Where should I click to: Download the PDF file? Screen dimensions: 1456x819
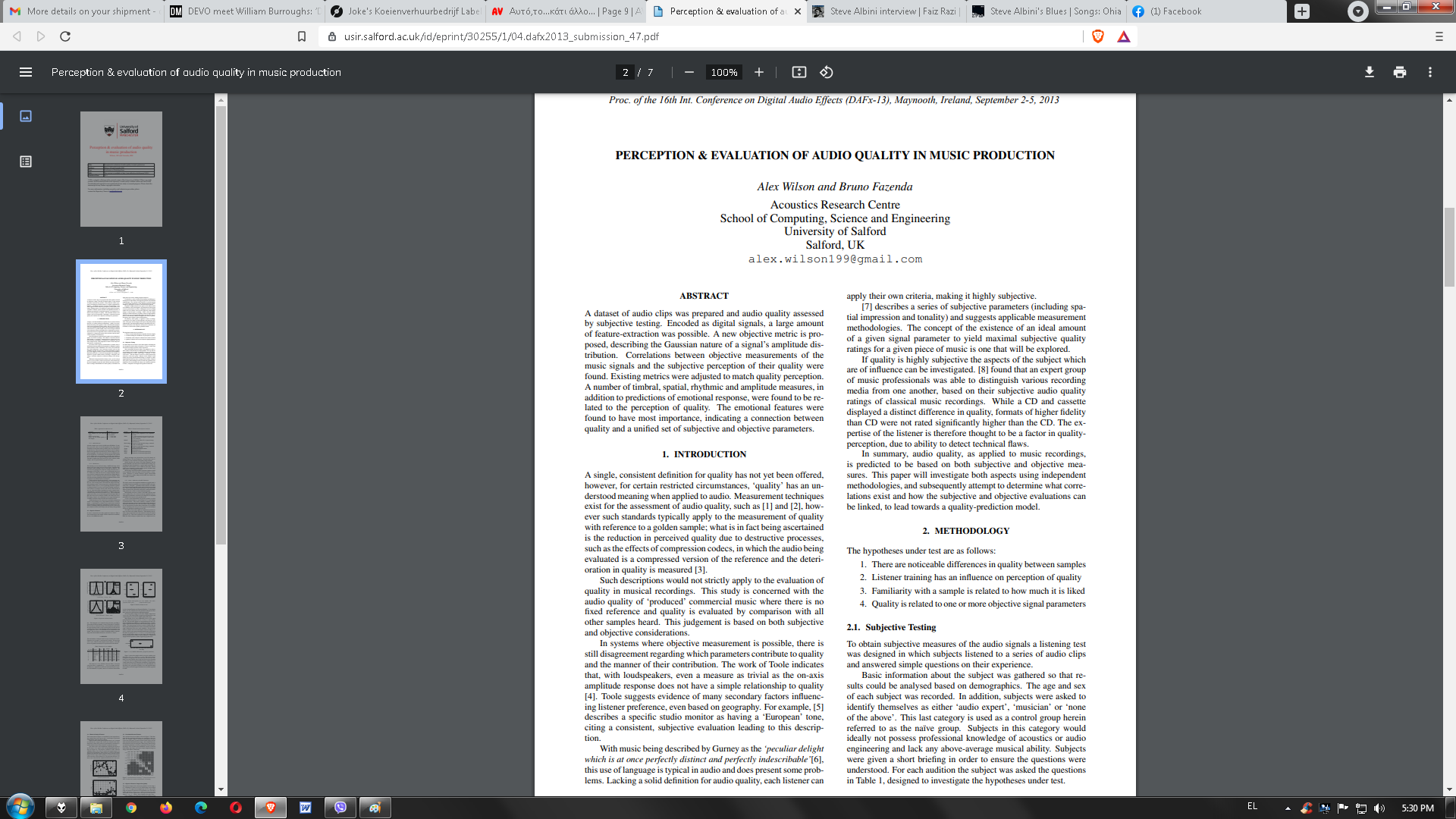(x=1369, y=72)
